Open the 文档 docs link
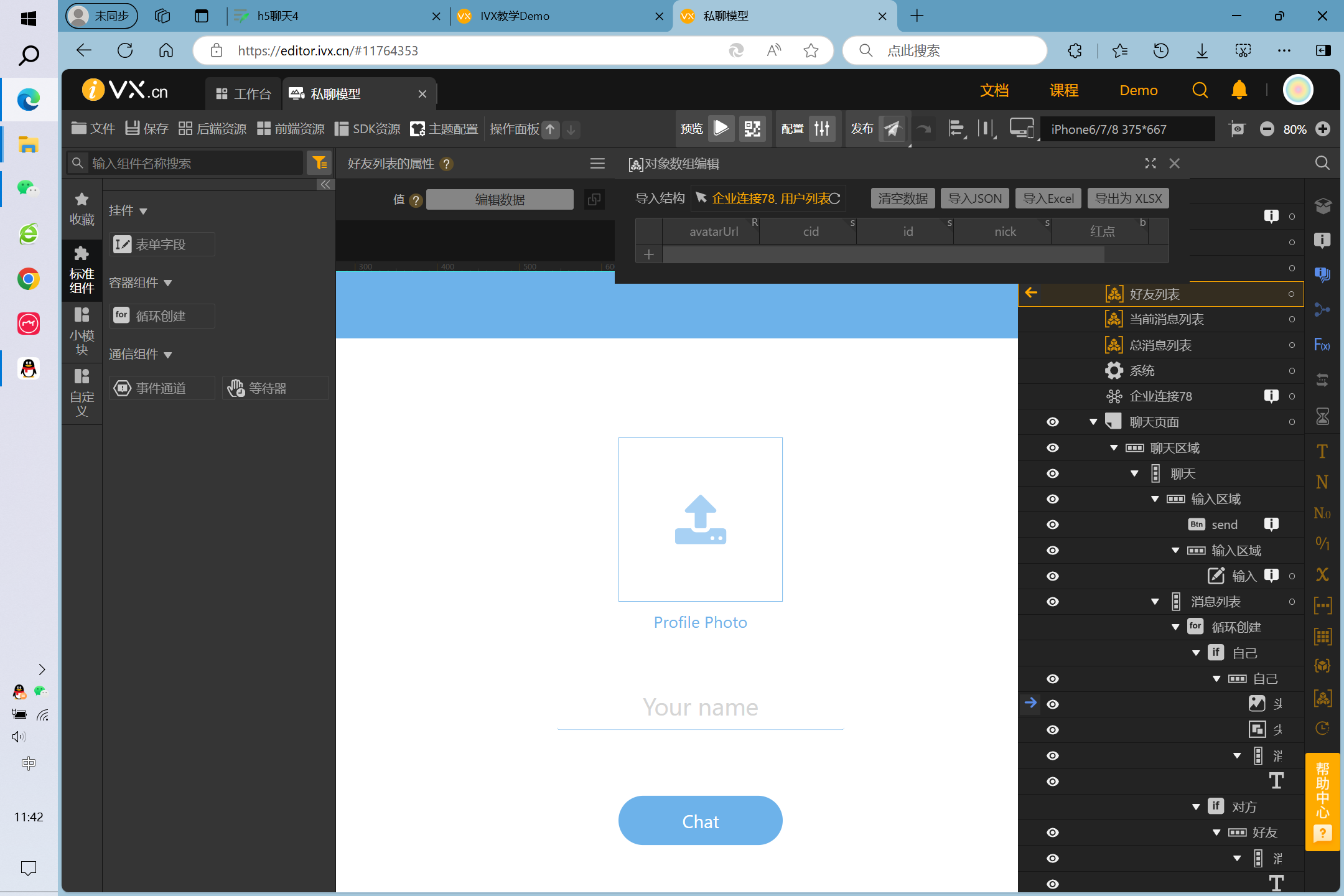This screenshot has height=896, width=1344. tap(994, 90)
